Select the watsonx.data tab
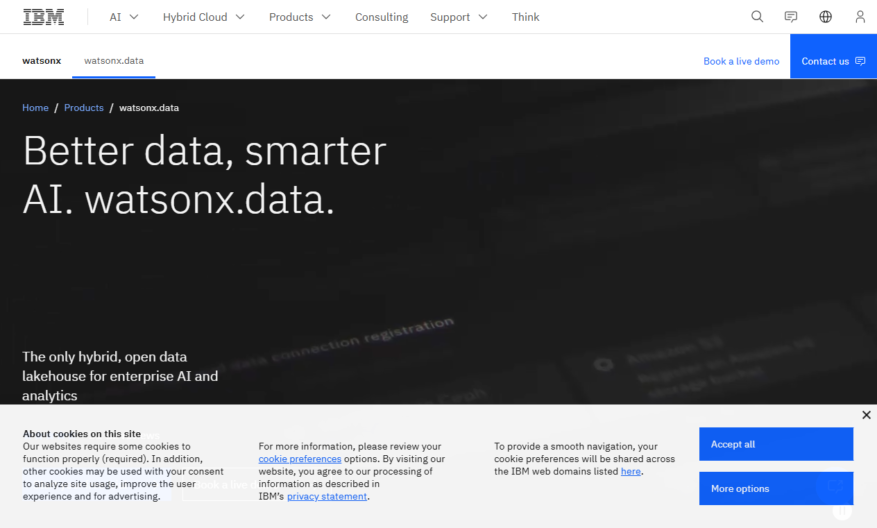The height and width of the screenshot is (528, 877). (114, 60)
